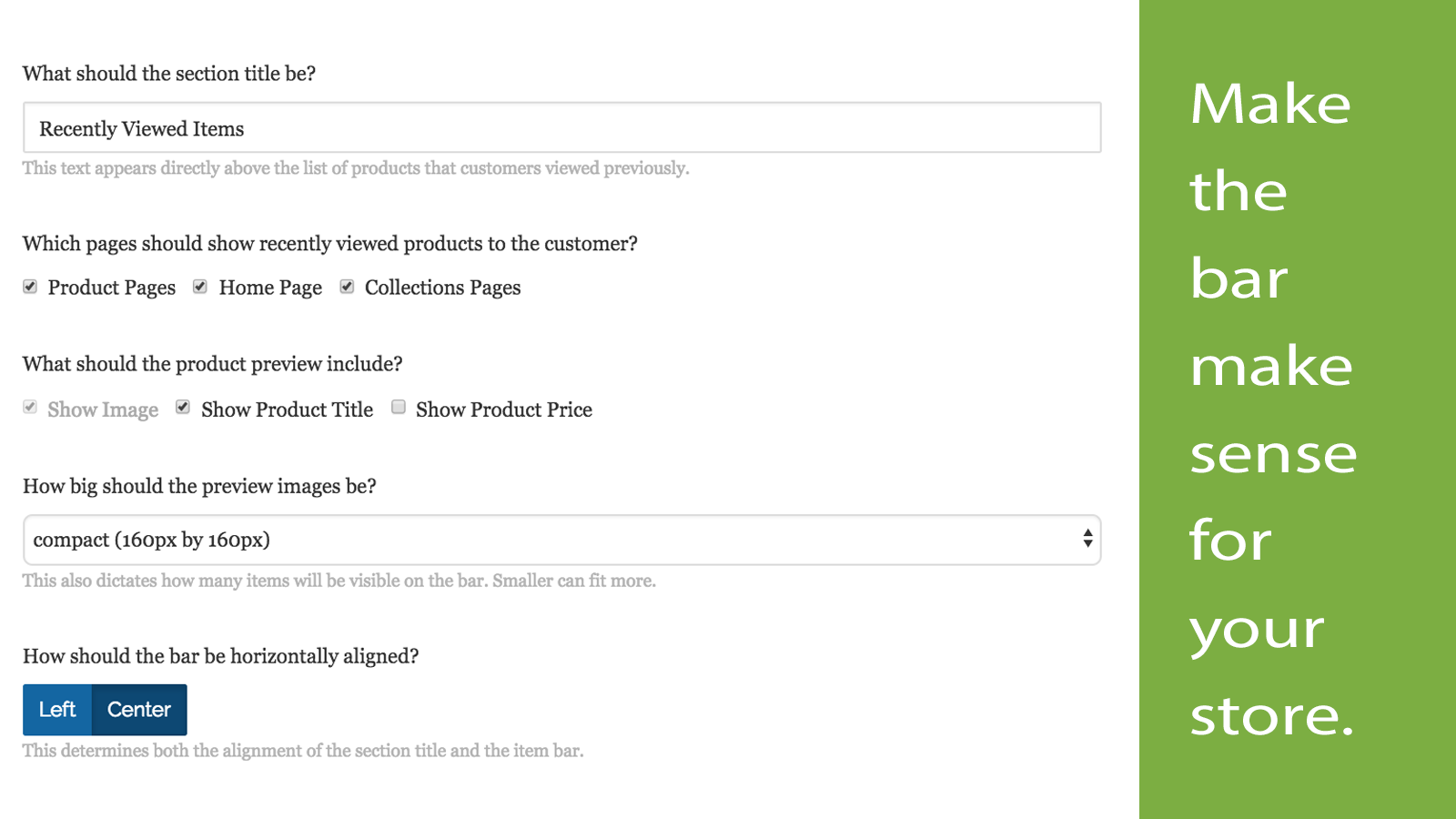Uncheck the Product Pages checkbox box

tap(30, 287)
